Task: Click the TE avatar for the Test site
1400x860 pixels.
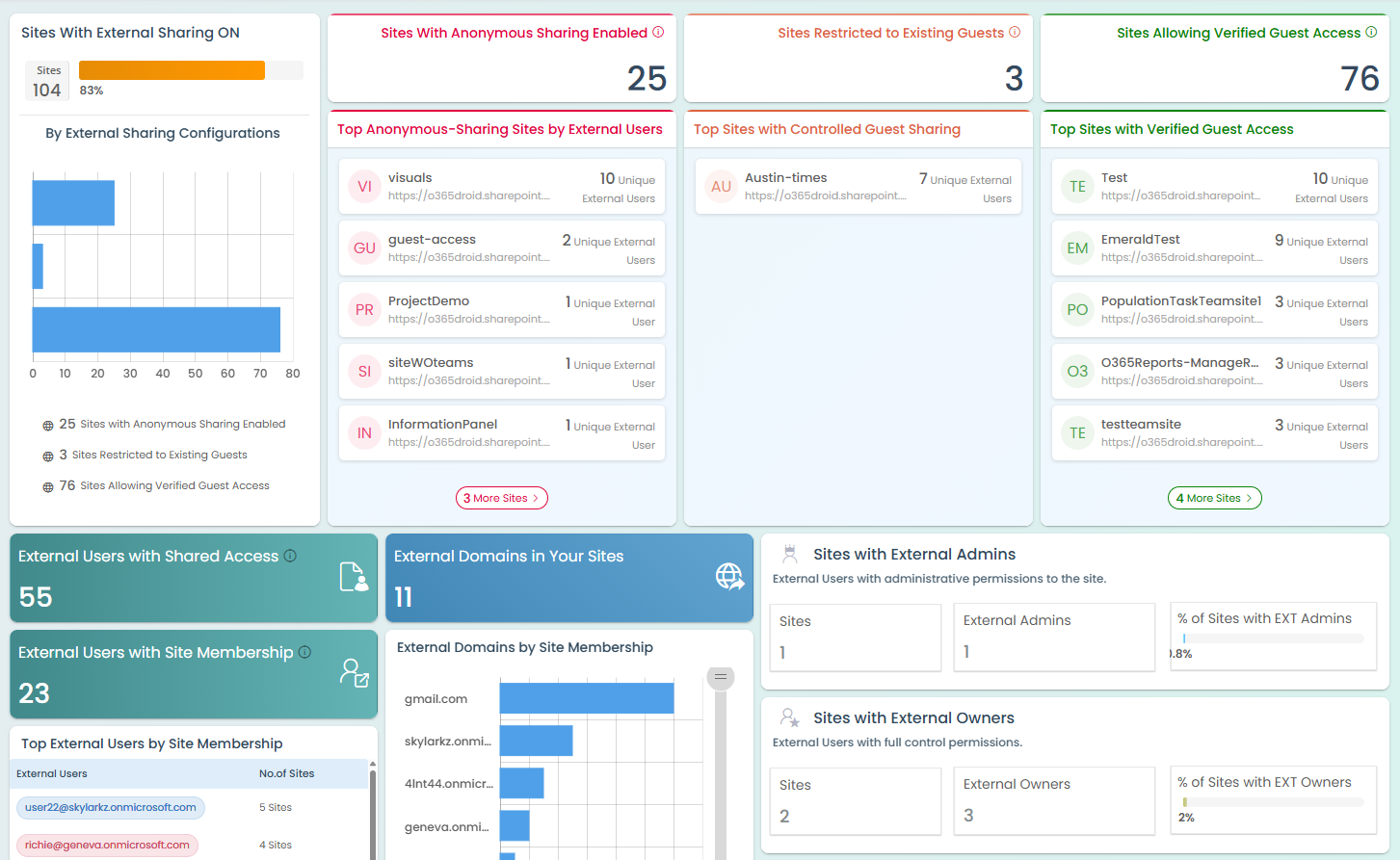Action: coord(1076,186)
